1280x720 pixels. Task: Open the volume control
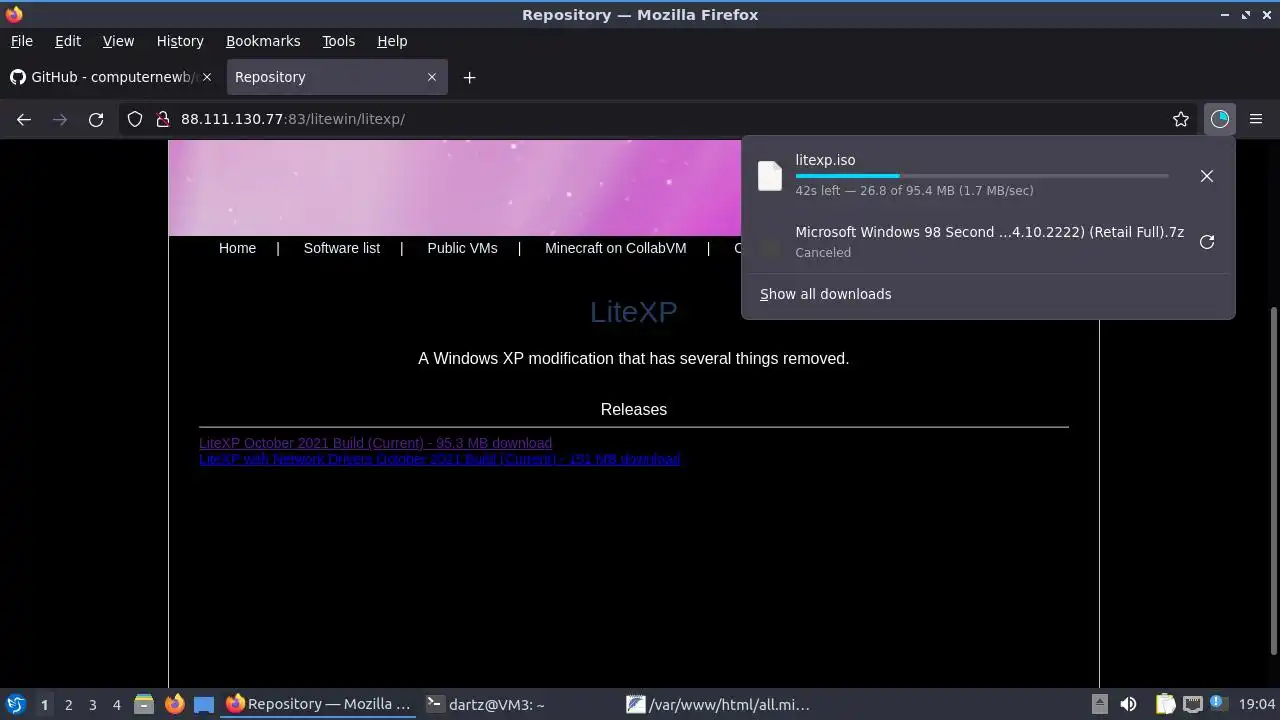point(1128,704)
